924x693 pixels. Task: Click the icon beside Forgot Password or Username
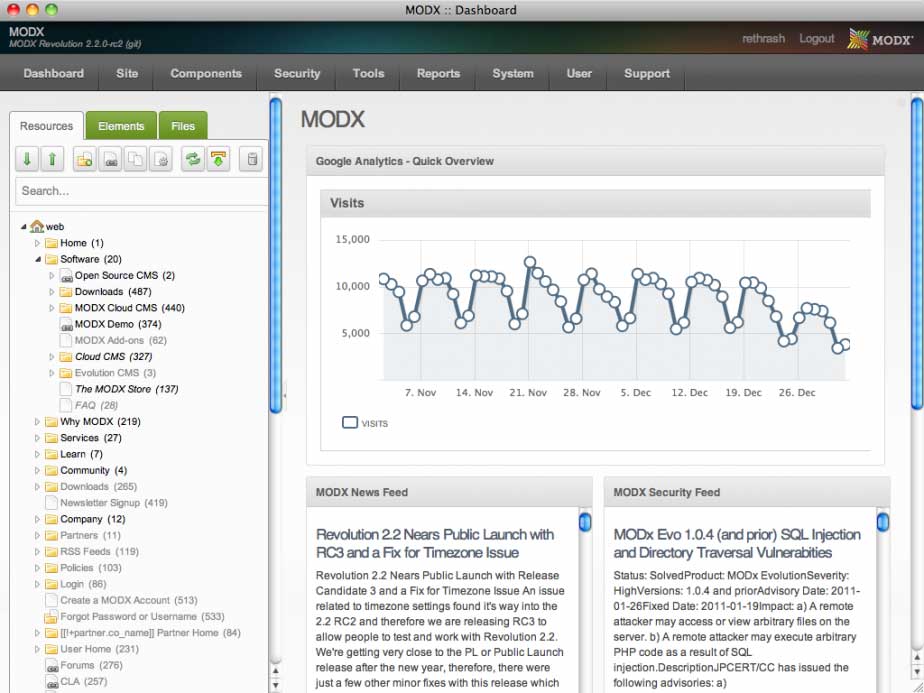[x=52, y=617]
